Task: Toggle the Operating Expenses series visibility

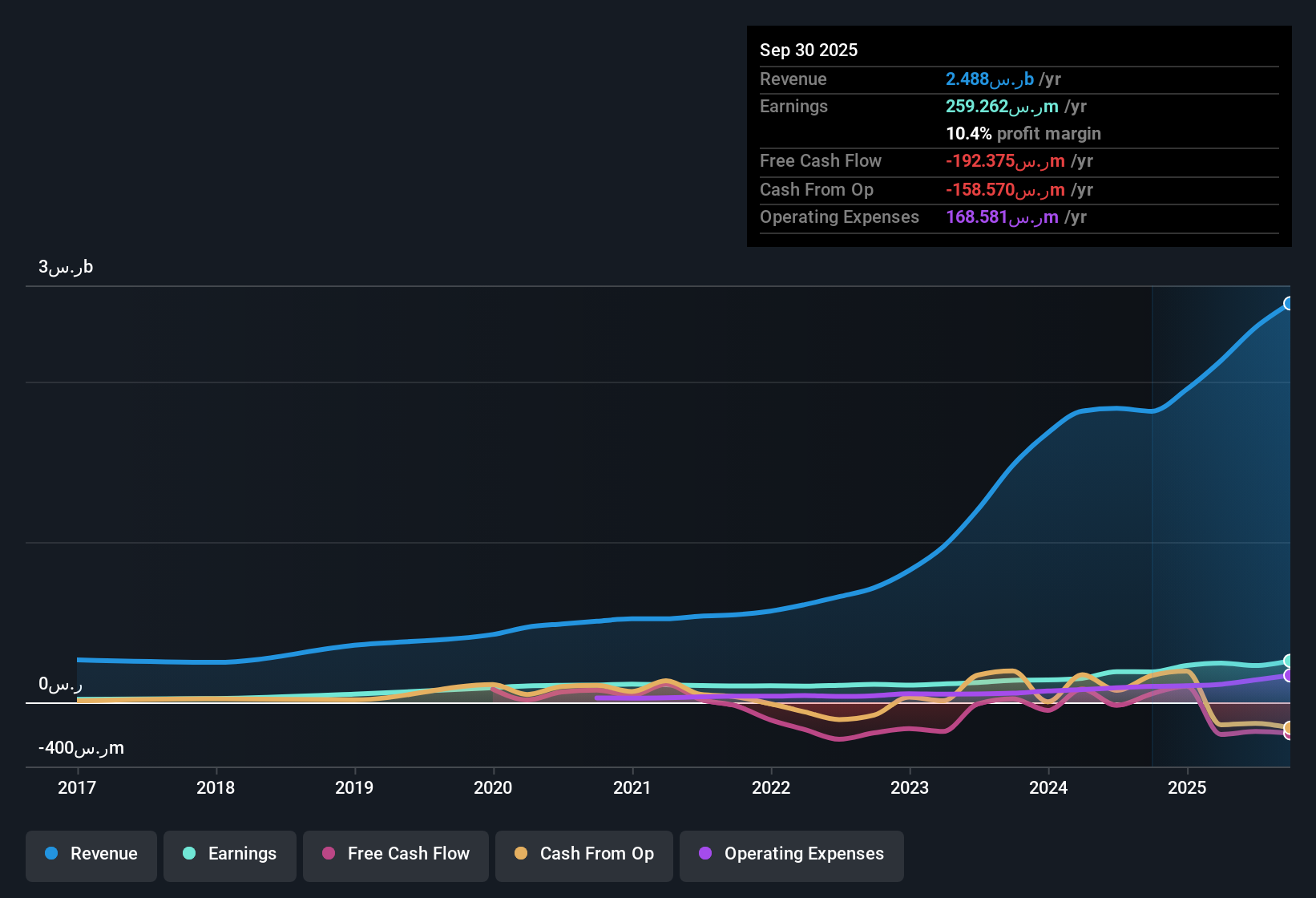Action: pyautogui.click(x=791, y=854)
